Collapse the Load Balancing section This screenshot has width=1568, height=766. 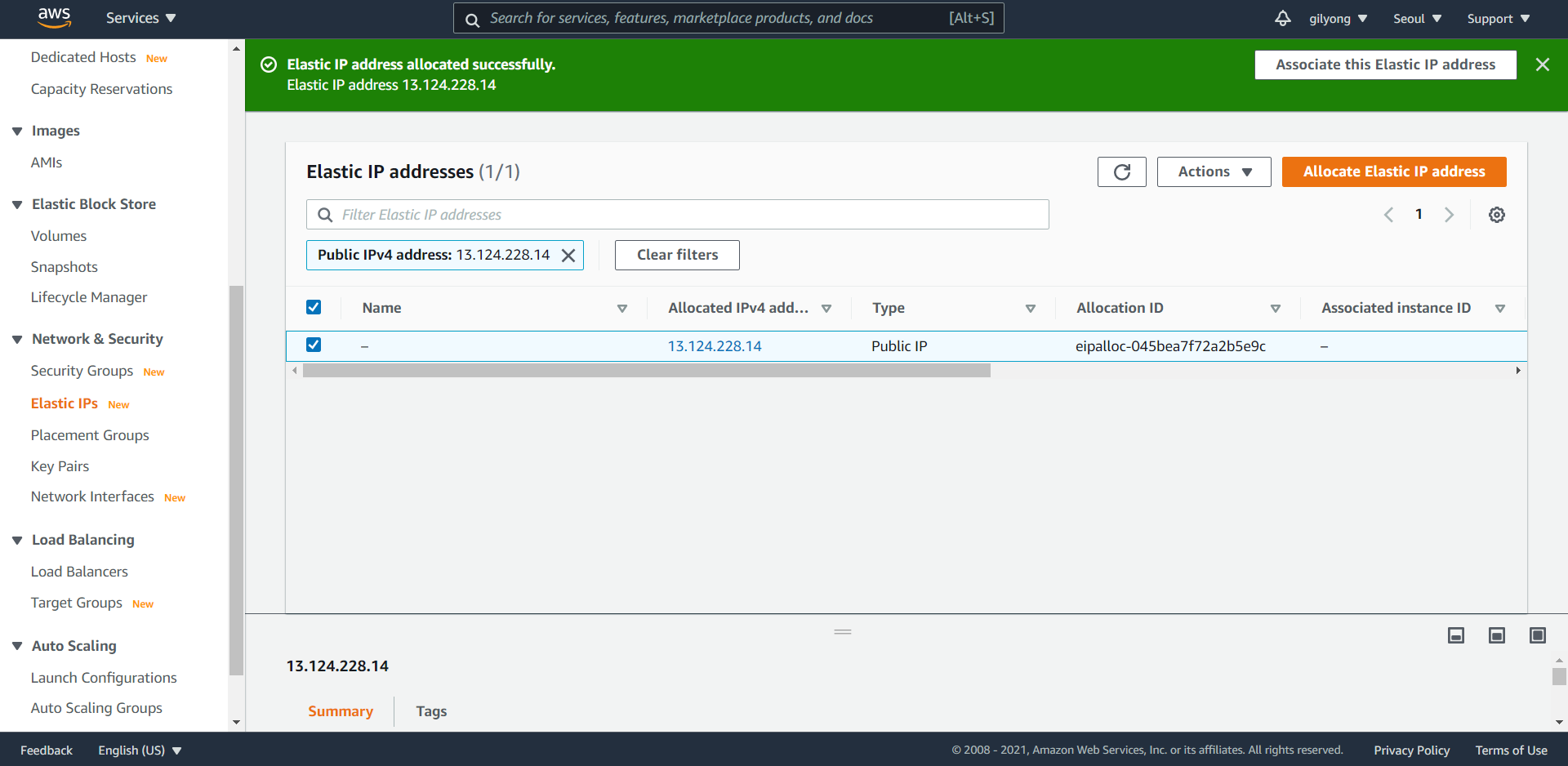pyautogui.click(x=17, y=541)
